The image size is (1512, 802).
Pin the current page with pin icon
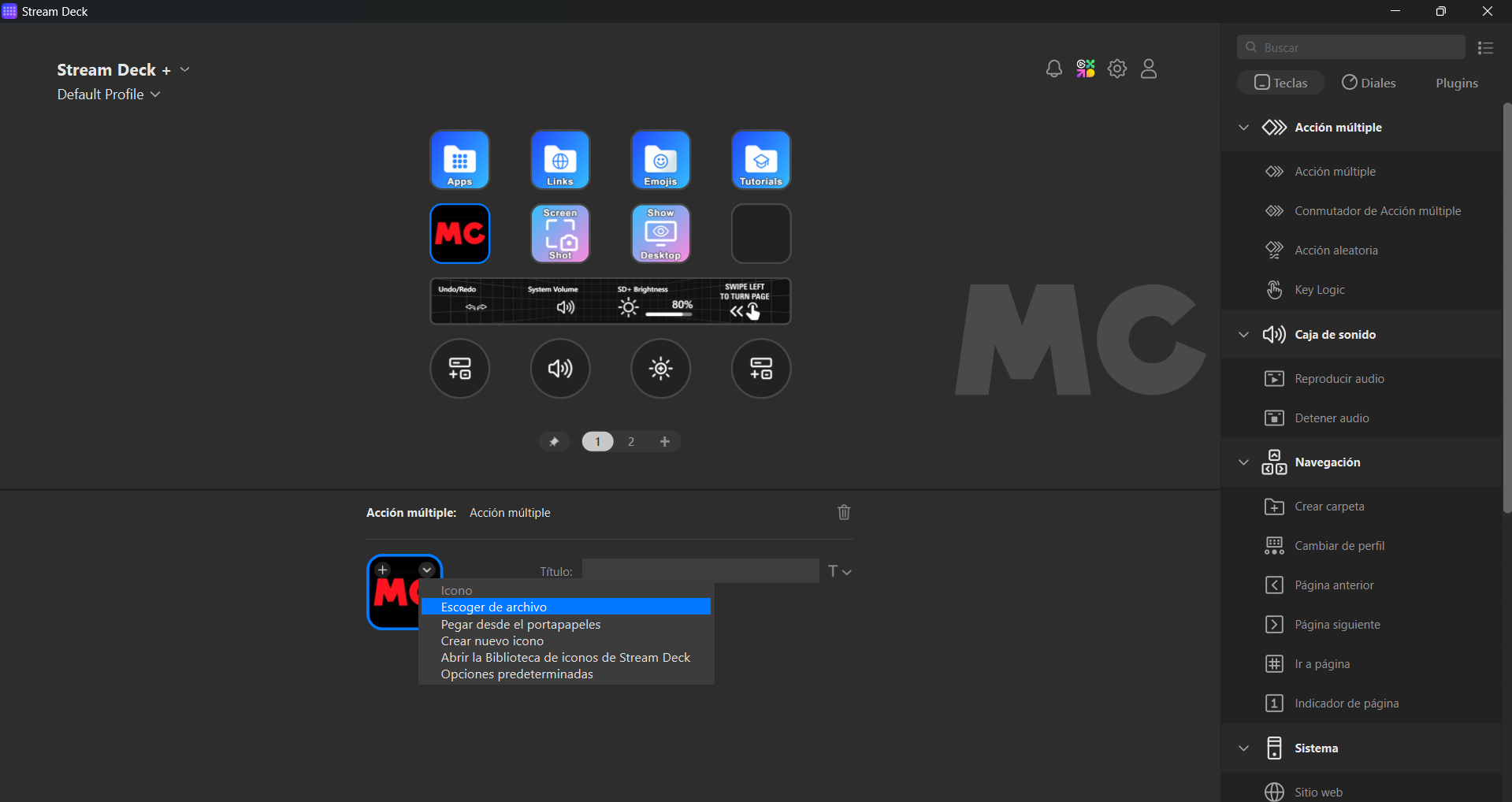[x=554, y=442]
